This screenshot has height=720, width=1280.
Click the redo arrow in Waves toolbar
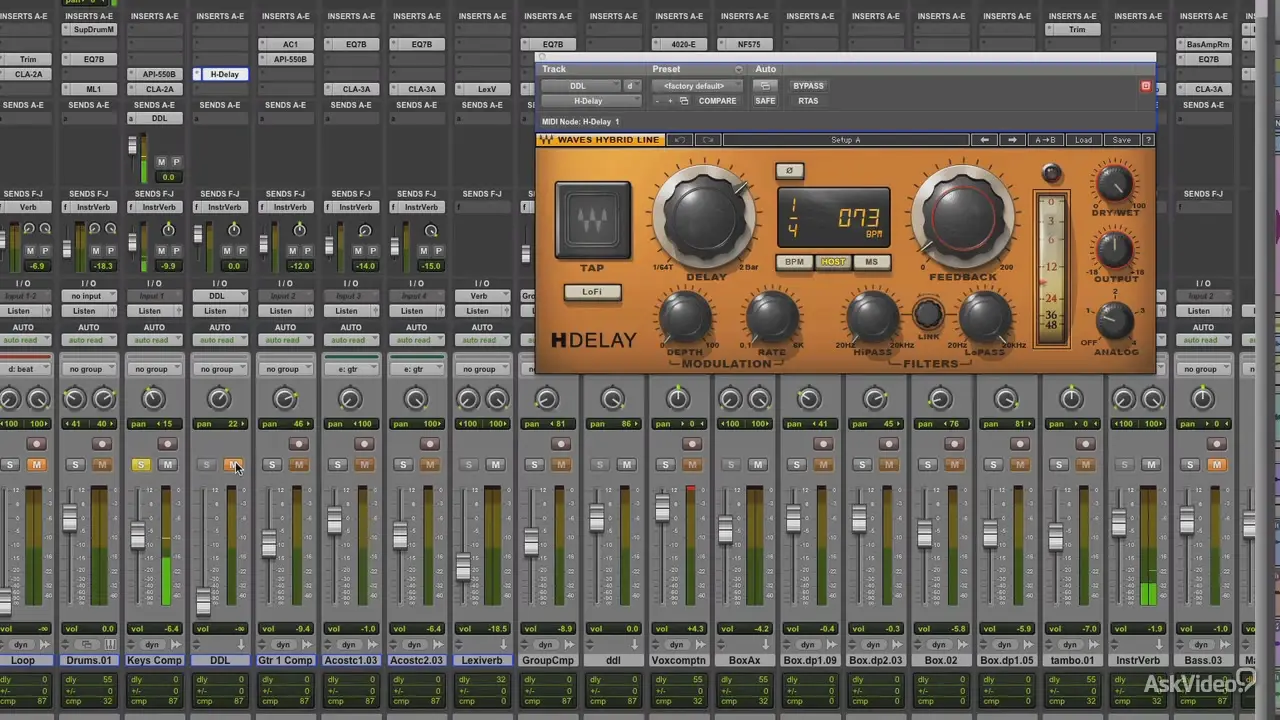(708, 140)
